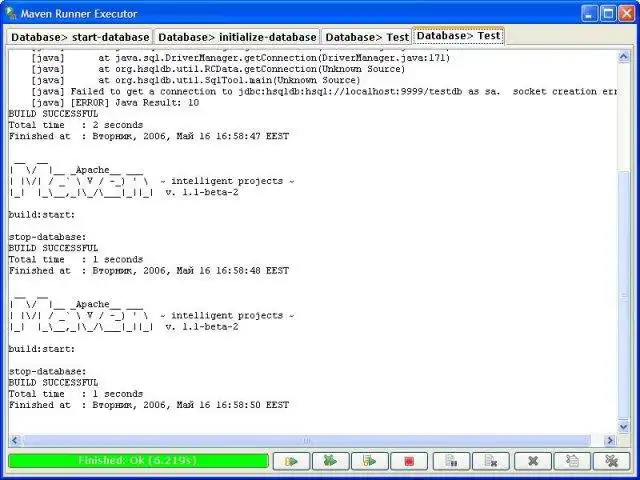Click the RCData.getConnection stack trace line

(x=218, y=69)
